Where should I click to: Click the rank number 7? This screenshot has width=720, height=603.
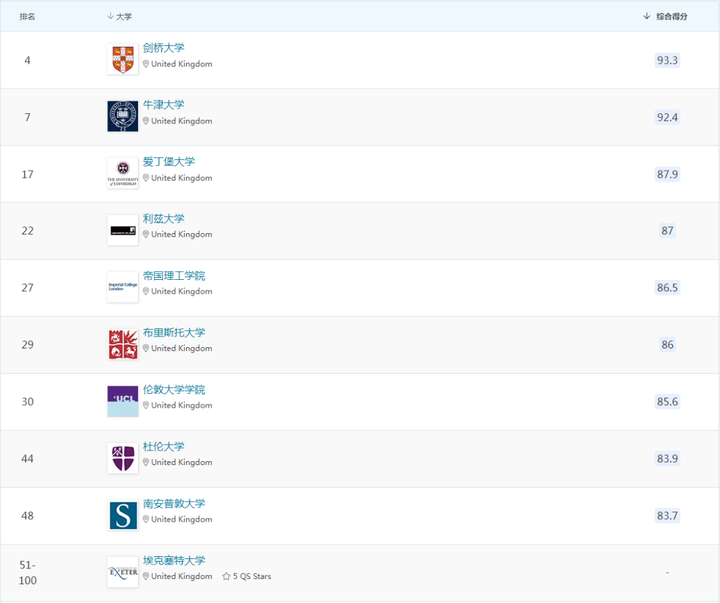point(28,117)
